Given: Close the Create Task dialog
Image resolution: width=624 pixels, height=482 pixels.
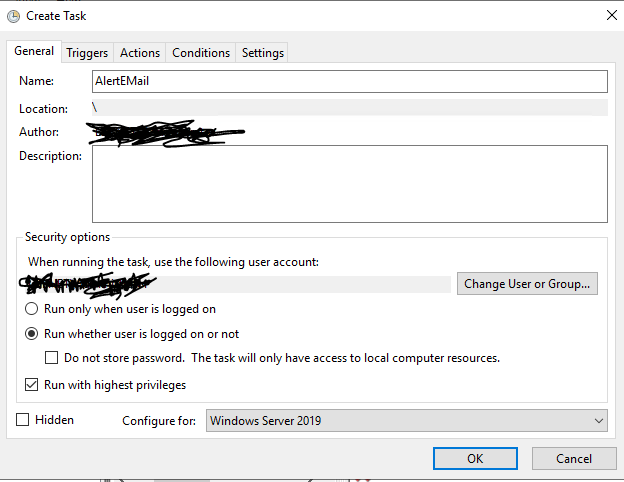Looking at the screenshot, I should point(611,16).
